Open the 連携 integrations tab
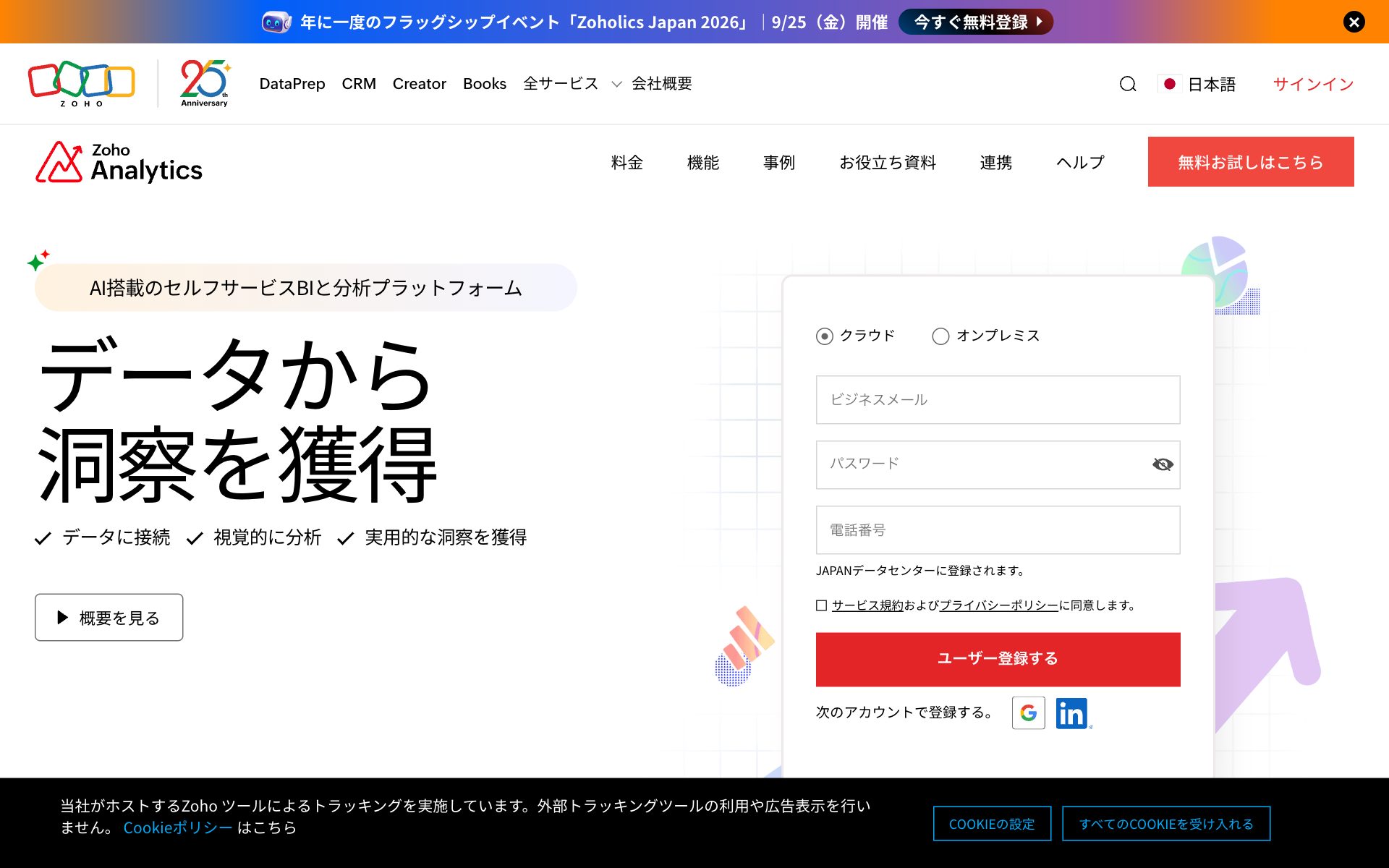The height and width of the screenshot is (868, 1389). [x=996, y=162]
